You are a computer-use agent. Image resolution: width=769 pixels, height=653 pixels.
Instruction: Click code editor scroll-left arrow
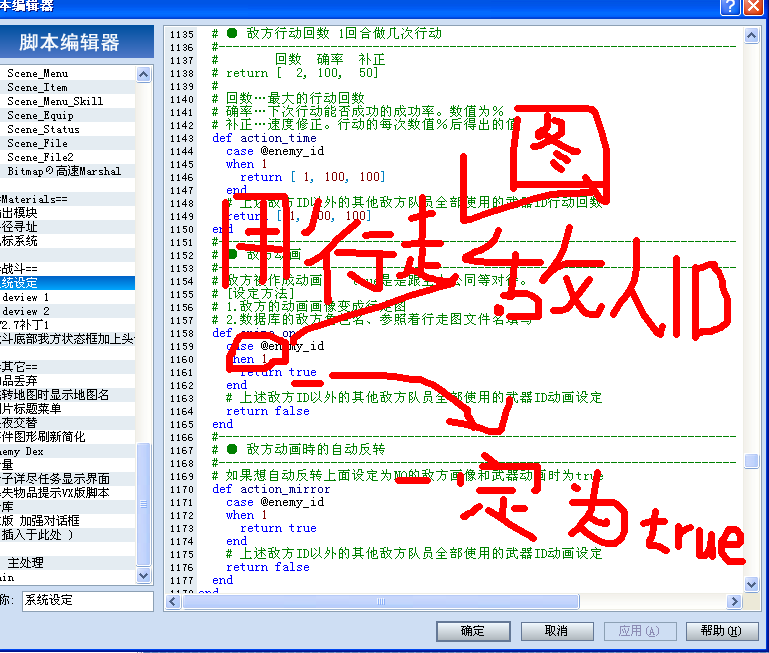pos(173,601)
